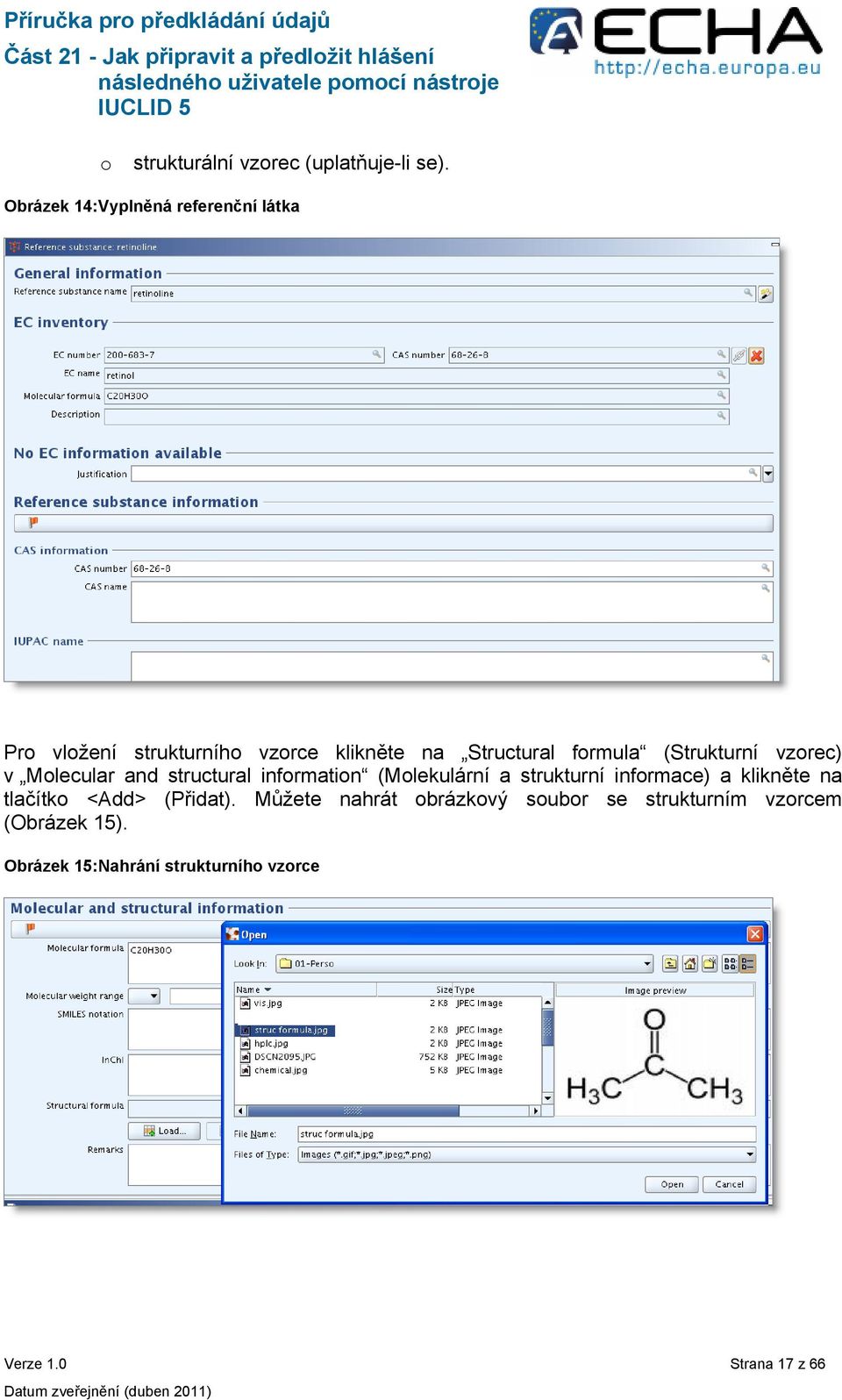Select file vis.jpg

[268, 1003]
